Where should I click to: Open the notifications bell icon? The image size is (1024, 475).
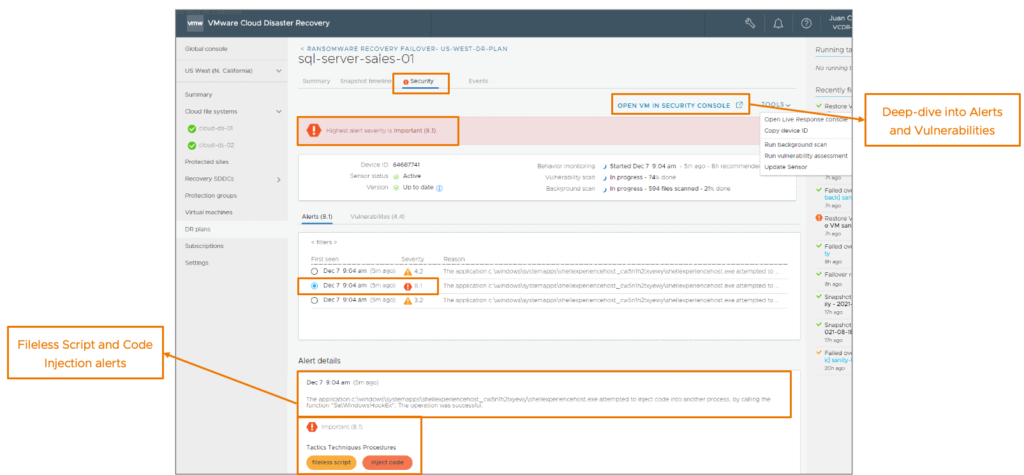point(778,24)
